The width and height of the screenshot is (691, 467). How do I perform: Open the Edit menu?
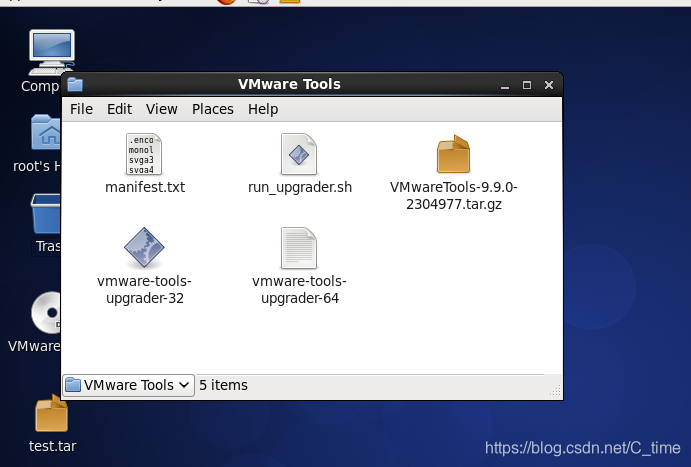coord(119,109)
